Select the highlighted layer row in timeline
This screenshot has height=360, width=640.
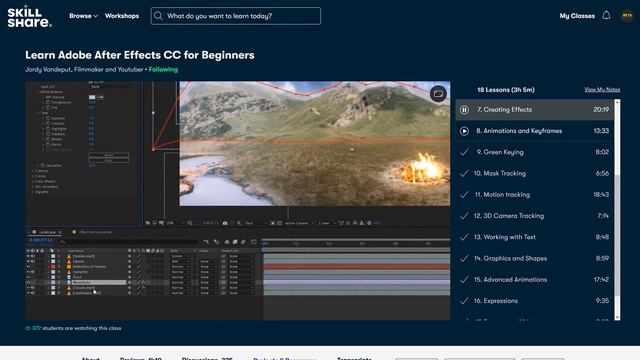pos(98,282)
